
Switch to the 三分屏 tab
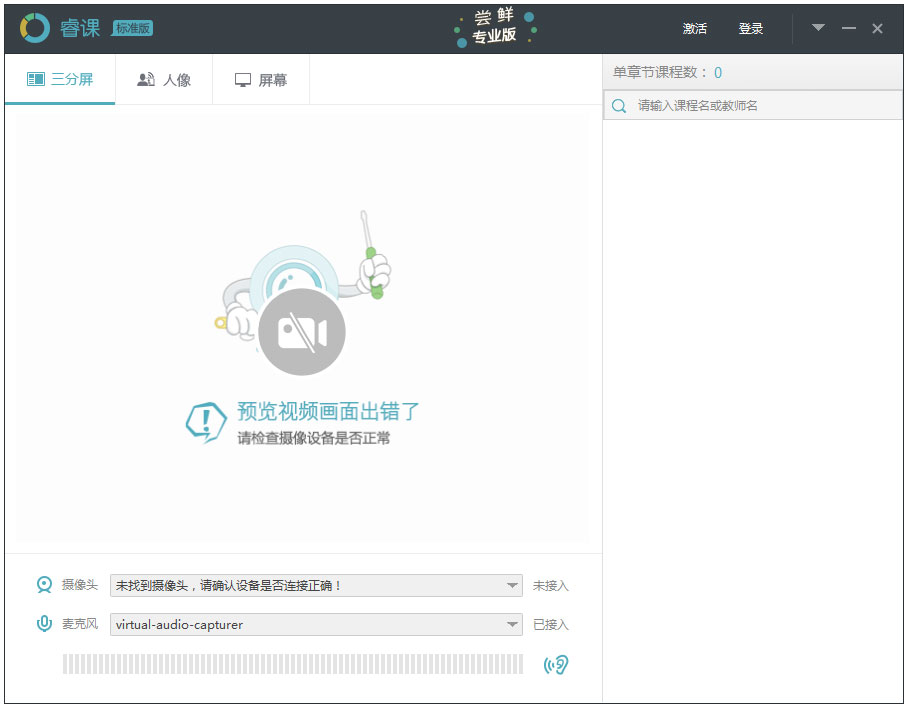[x=60, y=79]
